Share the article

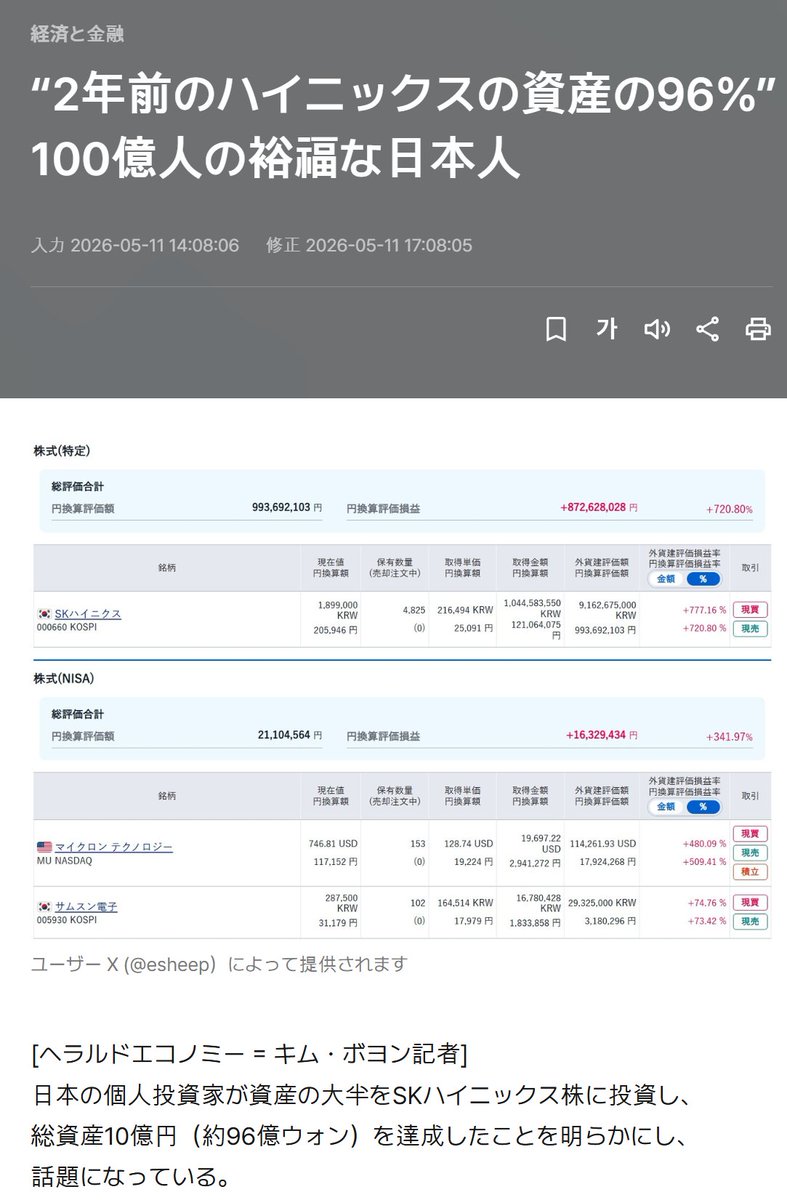click(707, 329)
